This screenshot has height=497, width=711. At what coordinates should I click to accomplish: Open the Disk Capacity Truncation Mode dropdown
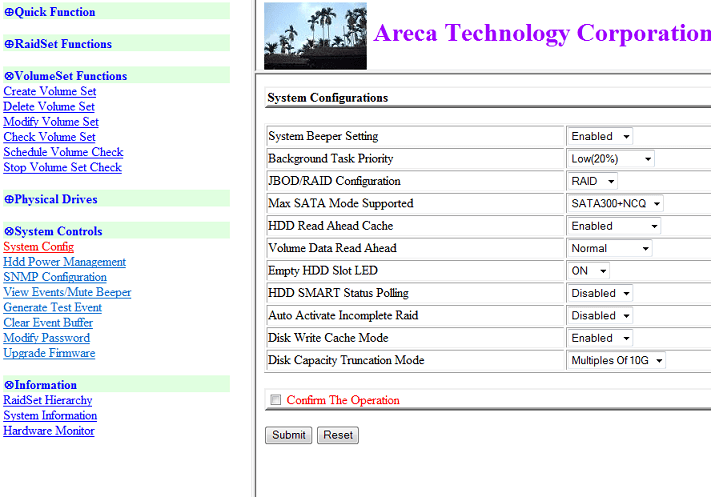pos(616,361)
